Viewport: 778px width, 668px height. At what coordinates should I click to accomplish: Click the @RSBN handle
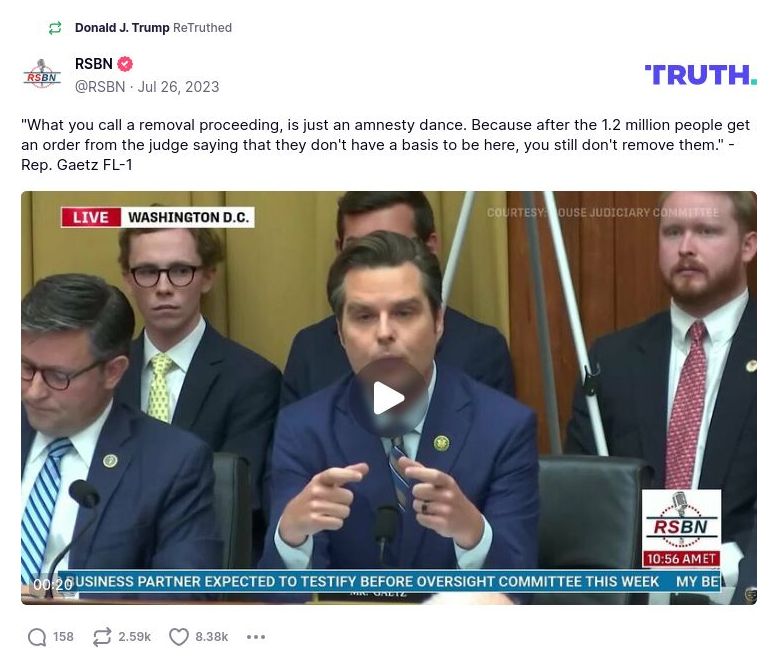(x=100, y=87)
